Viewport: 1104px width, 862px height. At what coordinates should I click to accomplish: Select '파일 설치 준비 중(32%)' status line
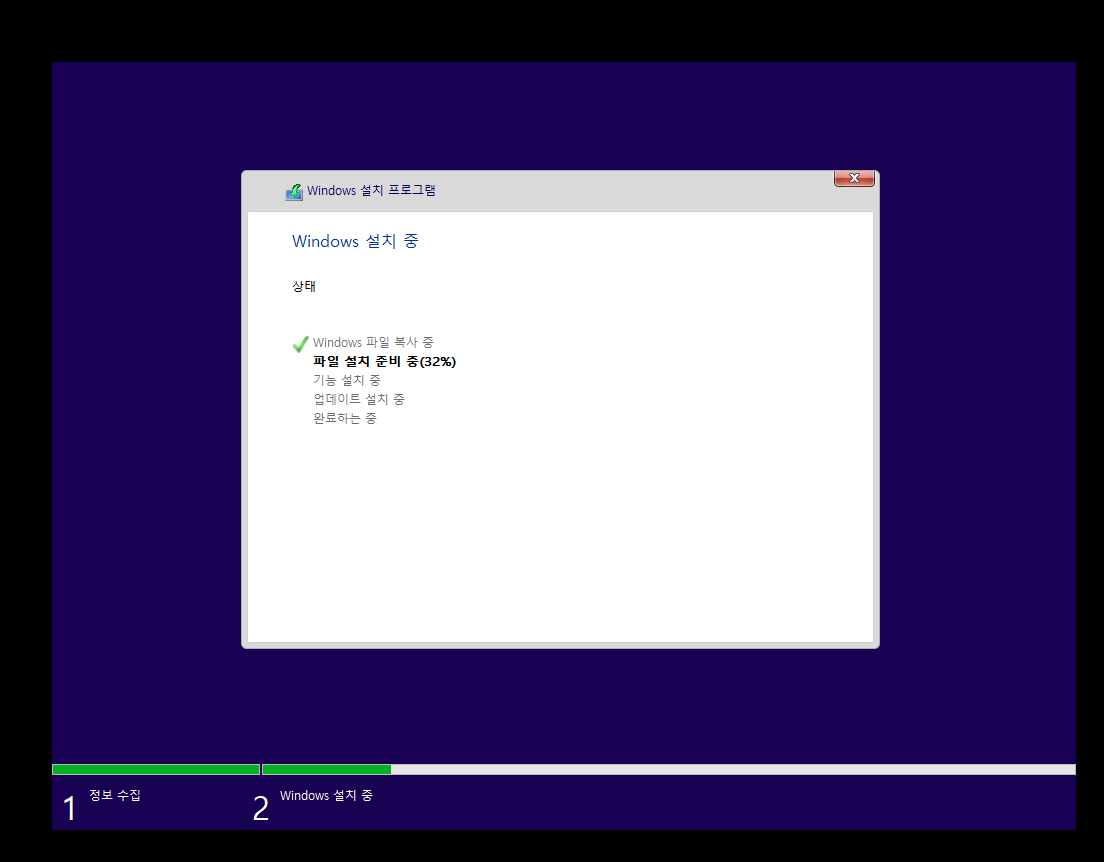[384, 361]
